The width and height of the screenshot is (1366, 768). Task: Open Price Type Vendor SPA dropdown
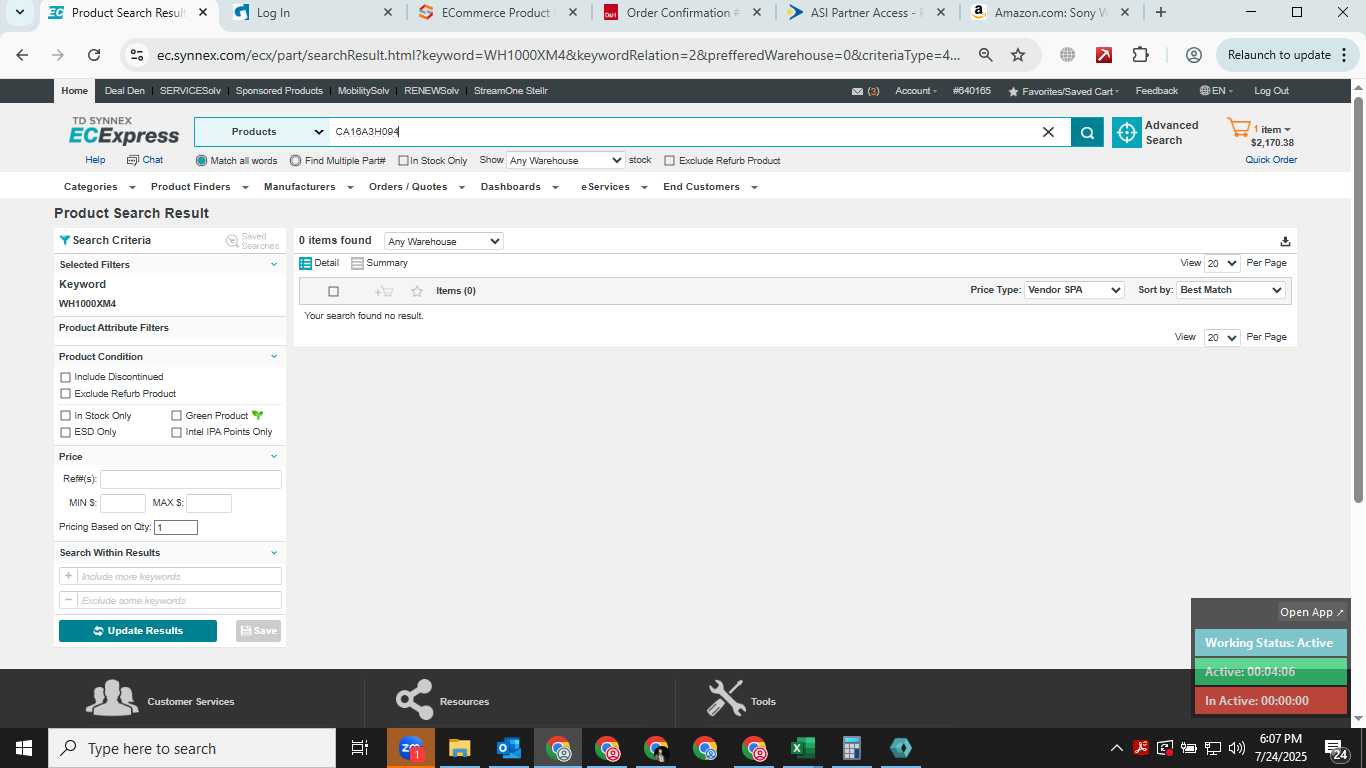point(1075,290)
